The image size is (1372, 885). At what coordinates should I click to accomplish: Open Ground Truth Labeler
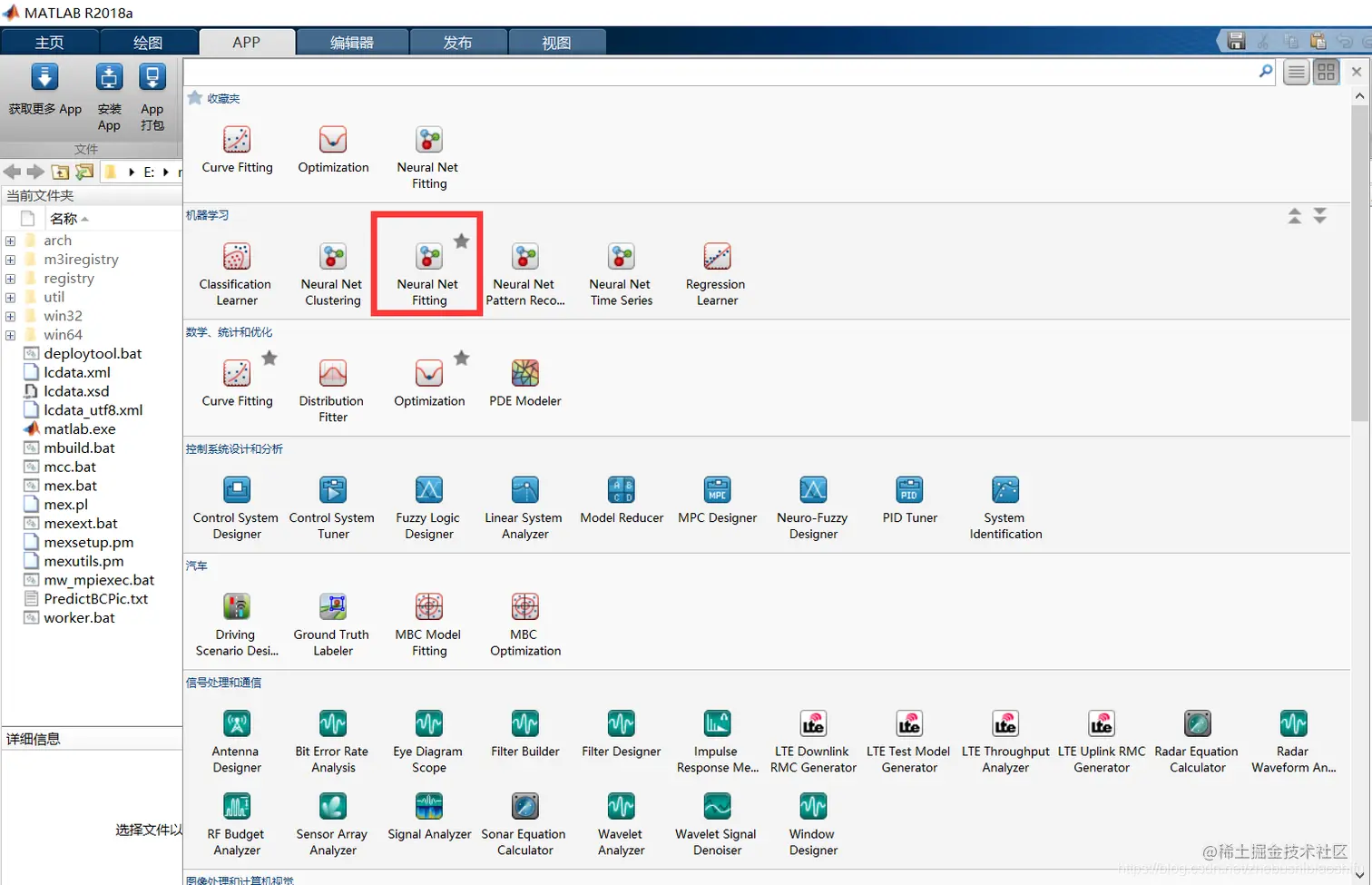pyautogui.click(x=332, y=624)
